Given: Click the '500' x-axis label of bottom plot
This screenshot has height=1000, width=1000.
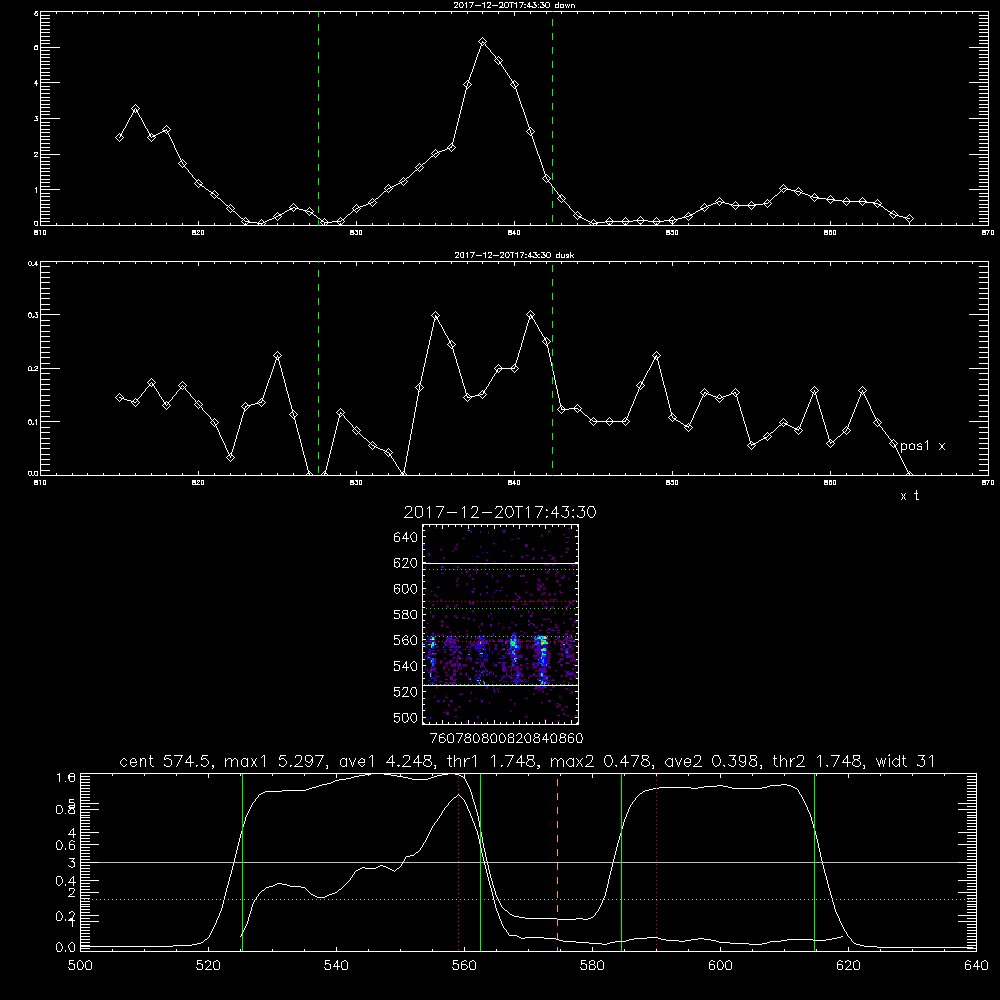Looking at the screenshot, I should (80, 966).
